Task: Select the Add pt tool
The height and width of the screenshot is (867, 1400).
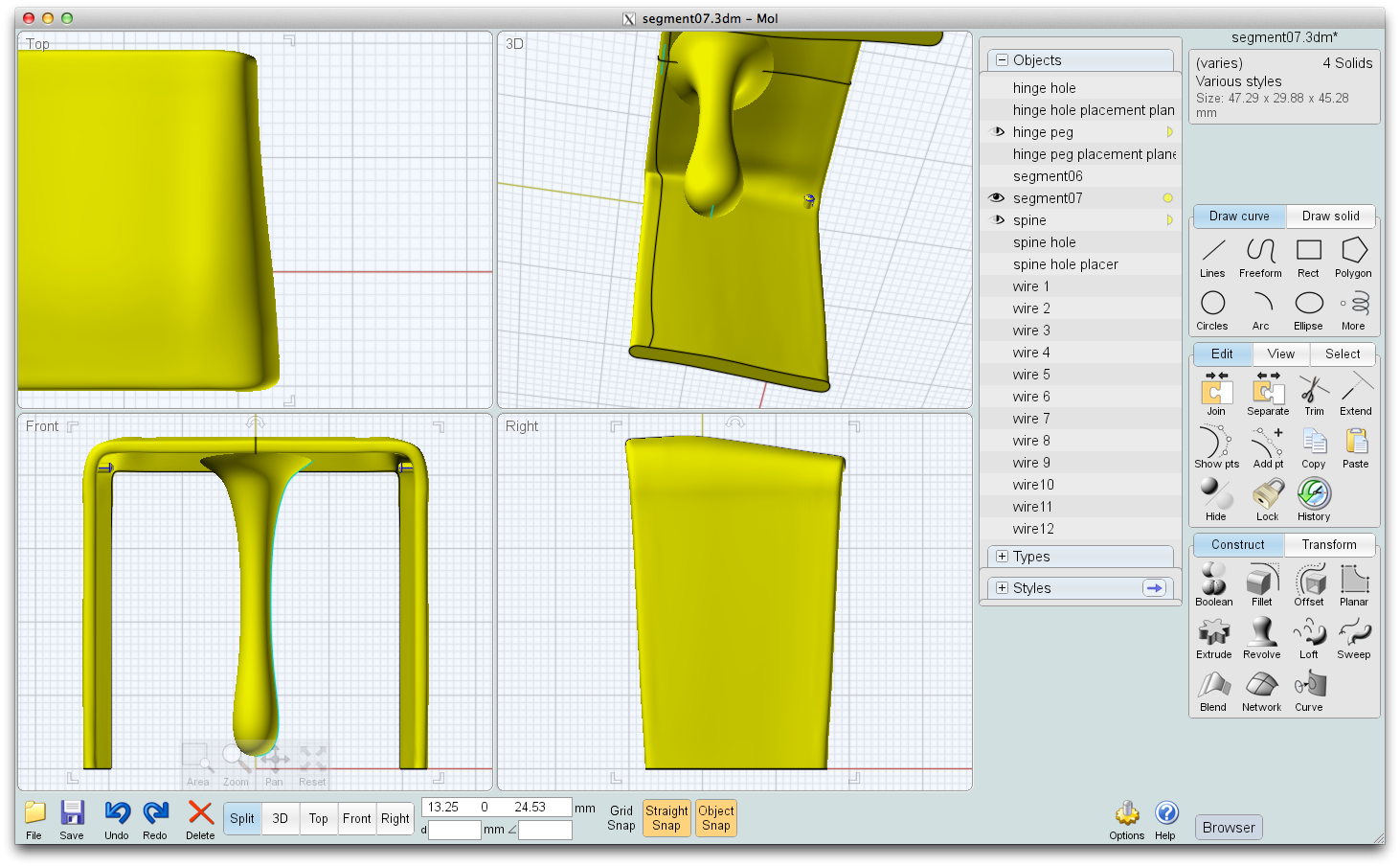Action: 1268,446
